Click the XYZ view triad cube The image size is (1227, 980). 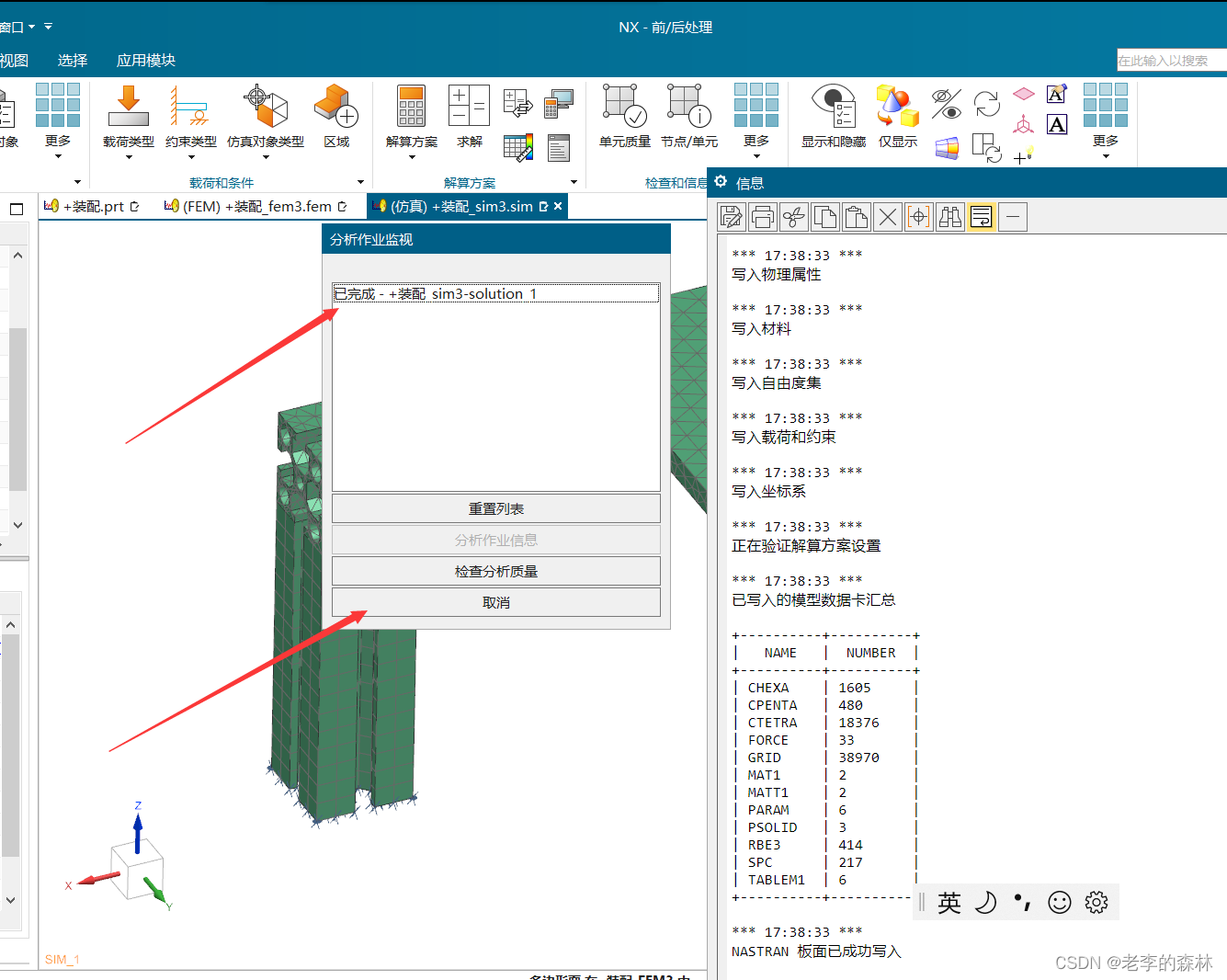(x=137, y=868)
